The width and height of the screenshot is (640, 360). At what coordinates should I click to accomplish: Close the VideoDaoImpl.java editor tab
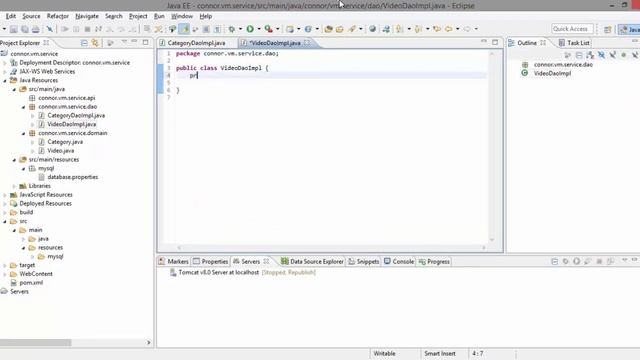coord(307,43)
